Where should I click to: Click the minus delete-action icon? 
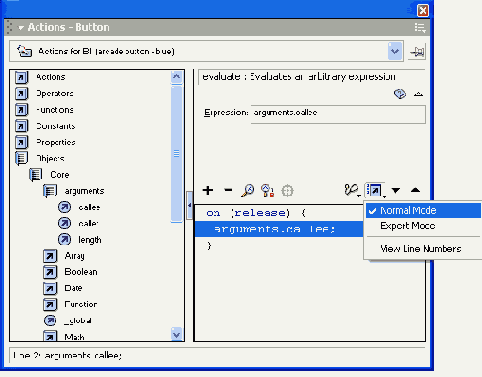point(228,190)
